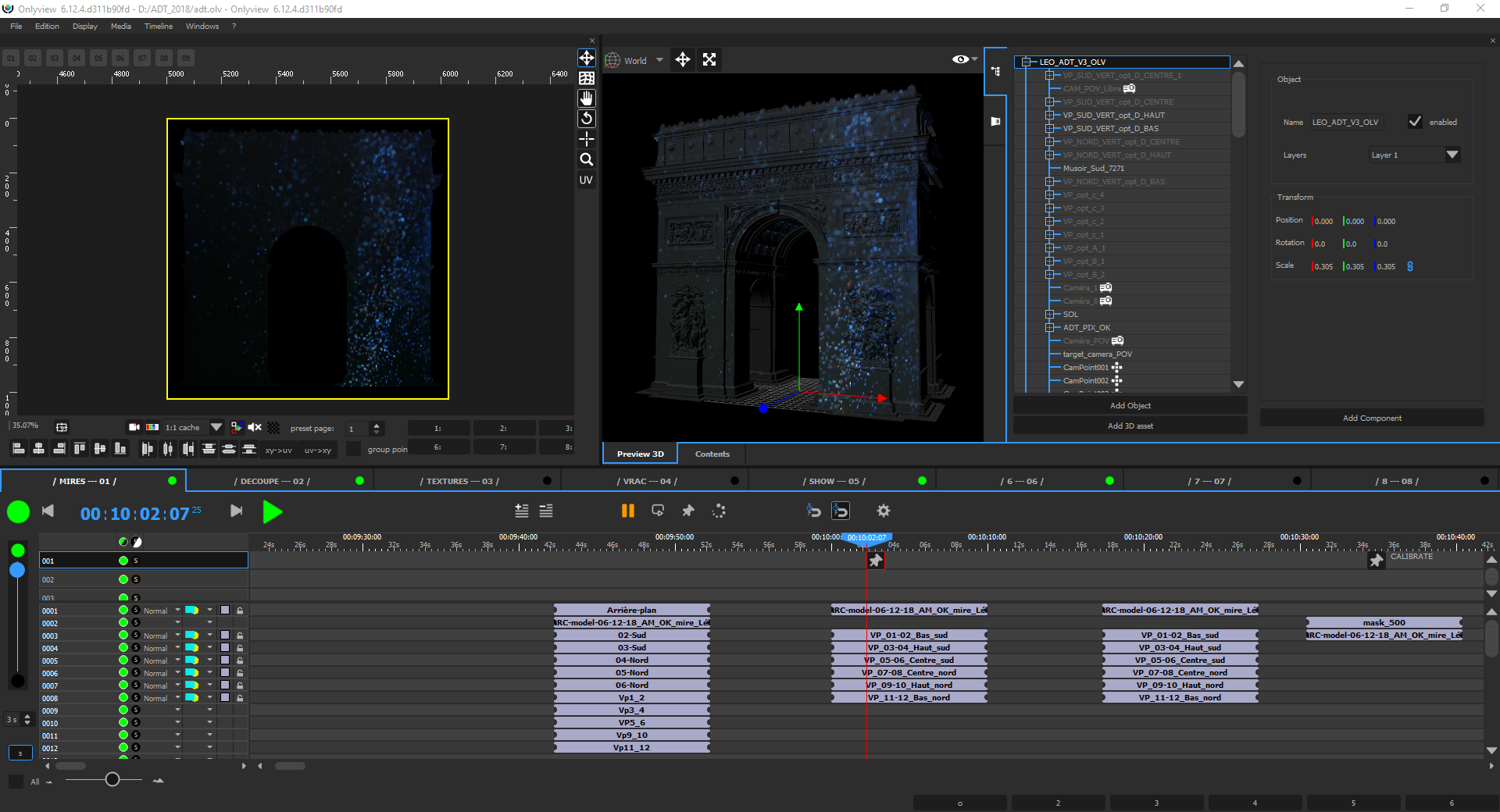1500x812 pixels.
Task: Toggle the green enable dot on track 002
Action: (x=123, y=579)
